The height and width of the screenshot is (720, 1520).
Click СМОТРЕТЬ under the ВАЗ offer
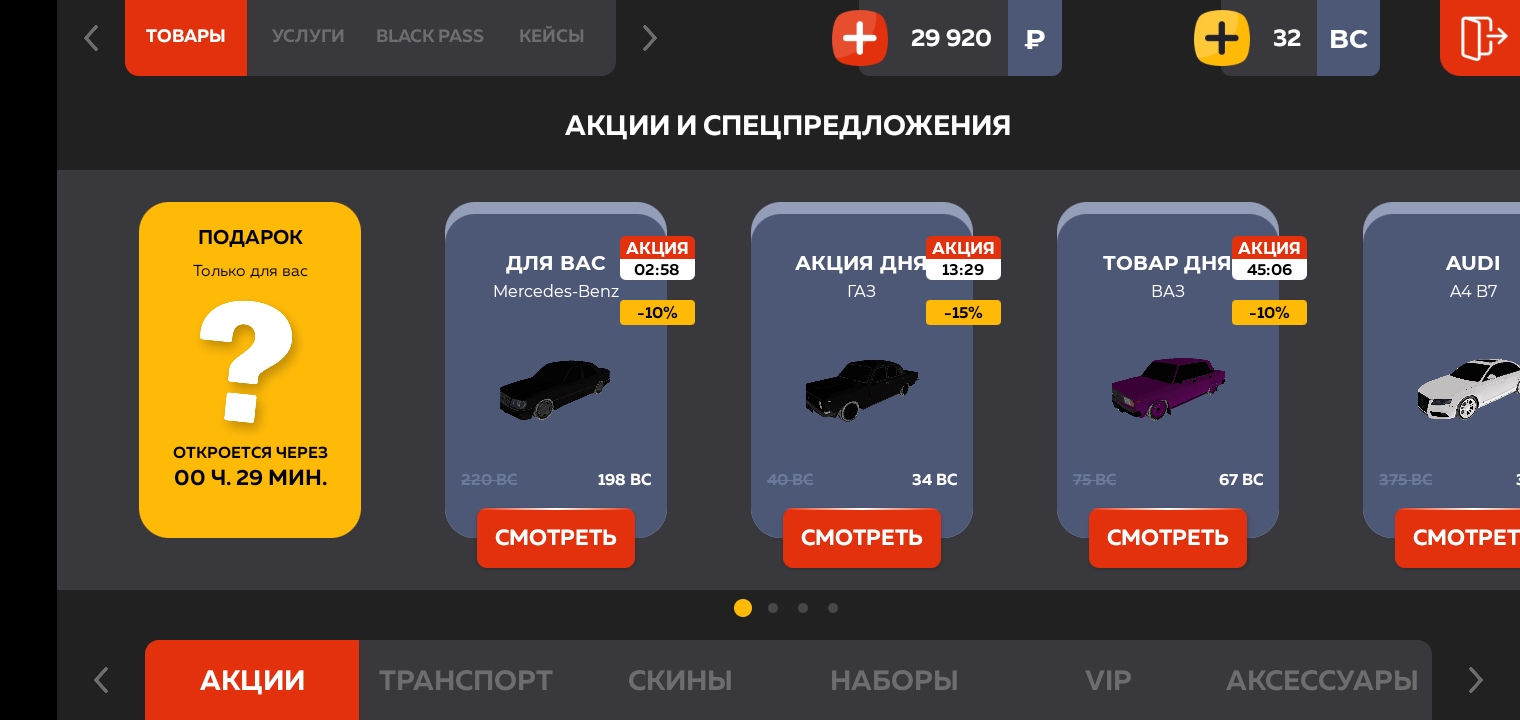pos(1168,538)
